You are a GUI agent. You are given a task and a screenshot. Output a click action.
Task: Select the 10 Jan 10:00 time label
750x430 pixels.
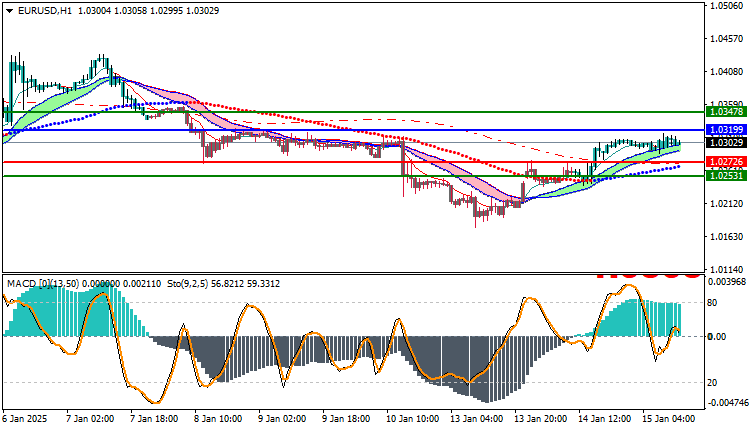click(412, 419)
